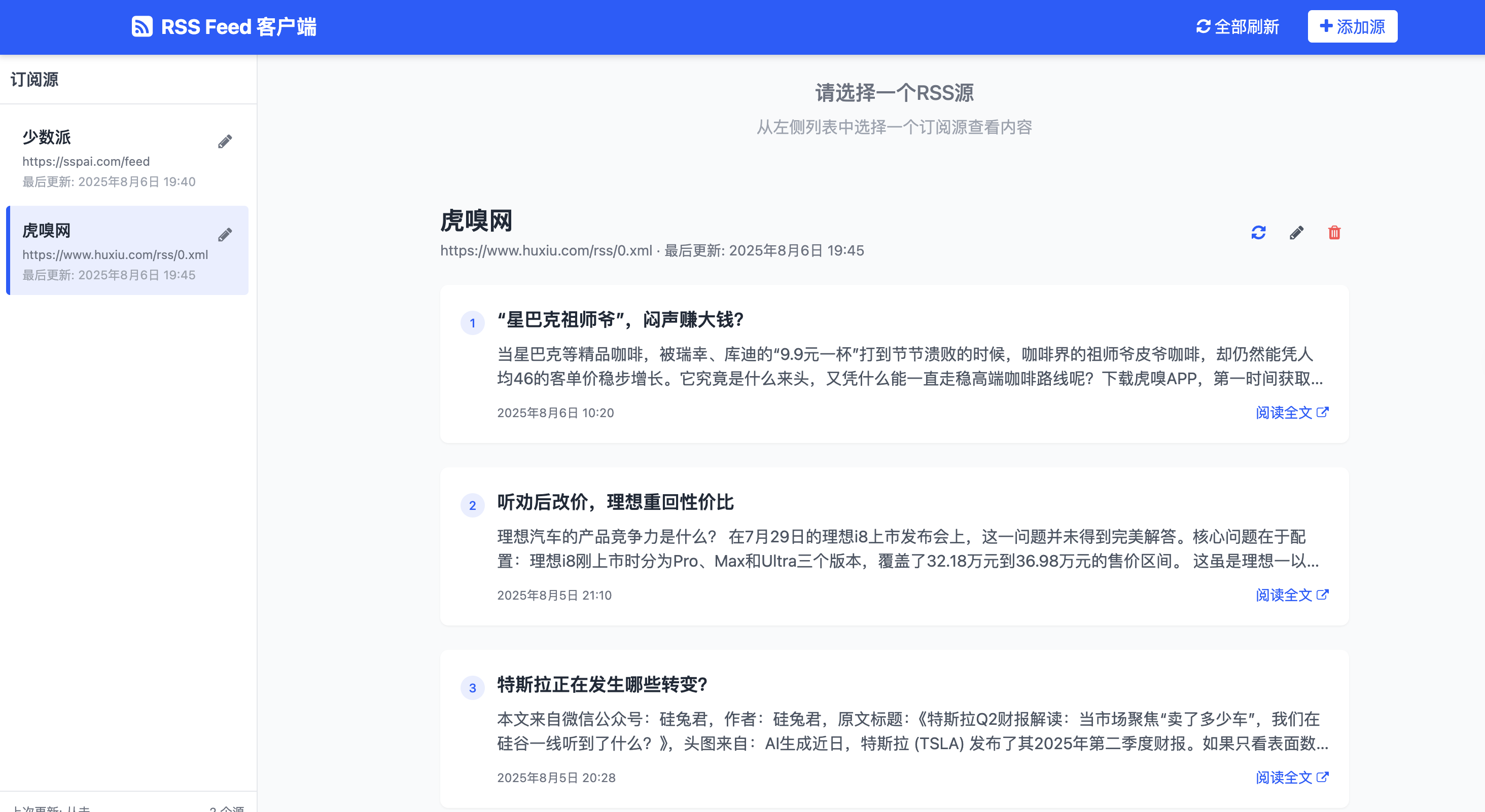Image resolution: width=1485 pixels, height=812 pixels.
Task: Click number 1 badge on first article
Action: [x=472, y=323]
